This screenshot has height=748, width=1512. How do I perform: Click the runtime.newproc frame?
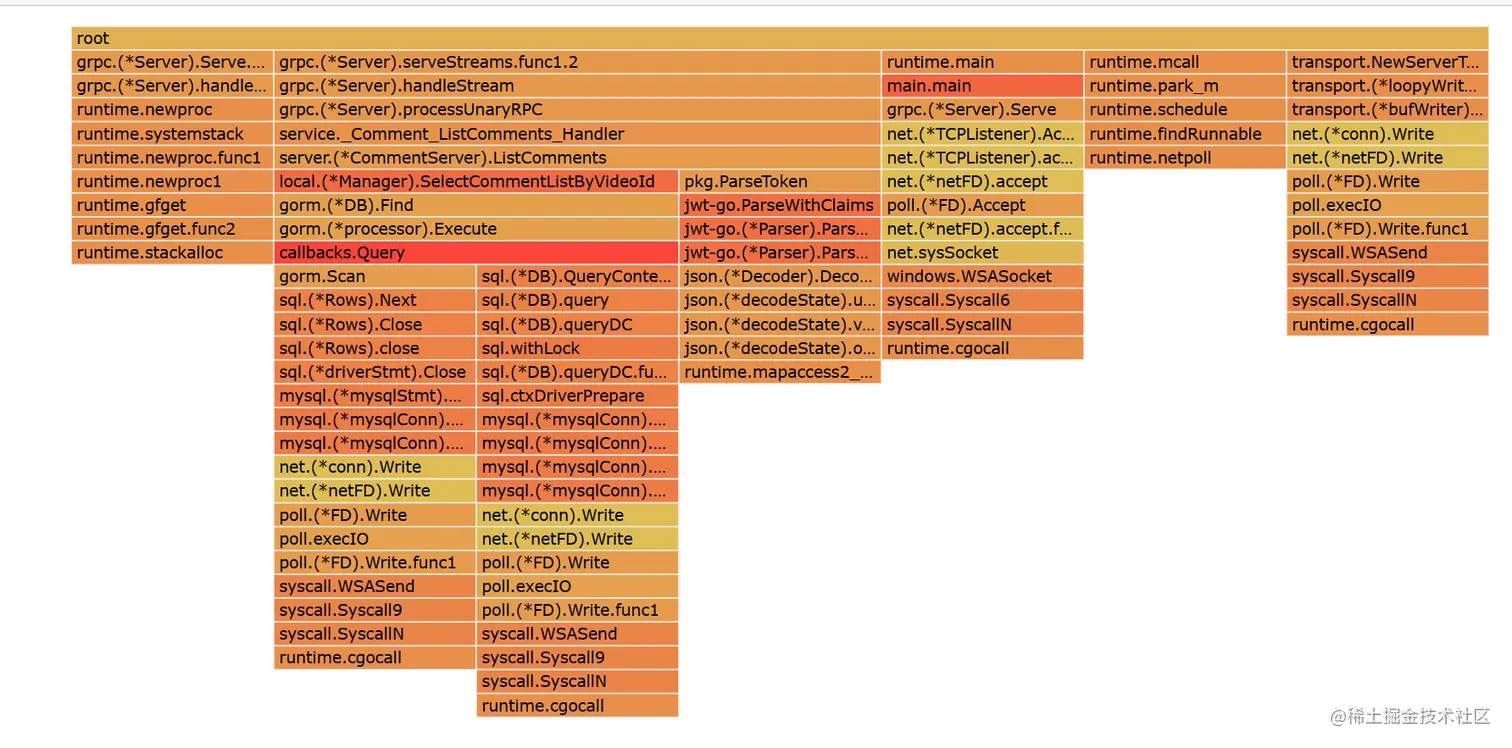(x=172, y=110)
